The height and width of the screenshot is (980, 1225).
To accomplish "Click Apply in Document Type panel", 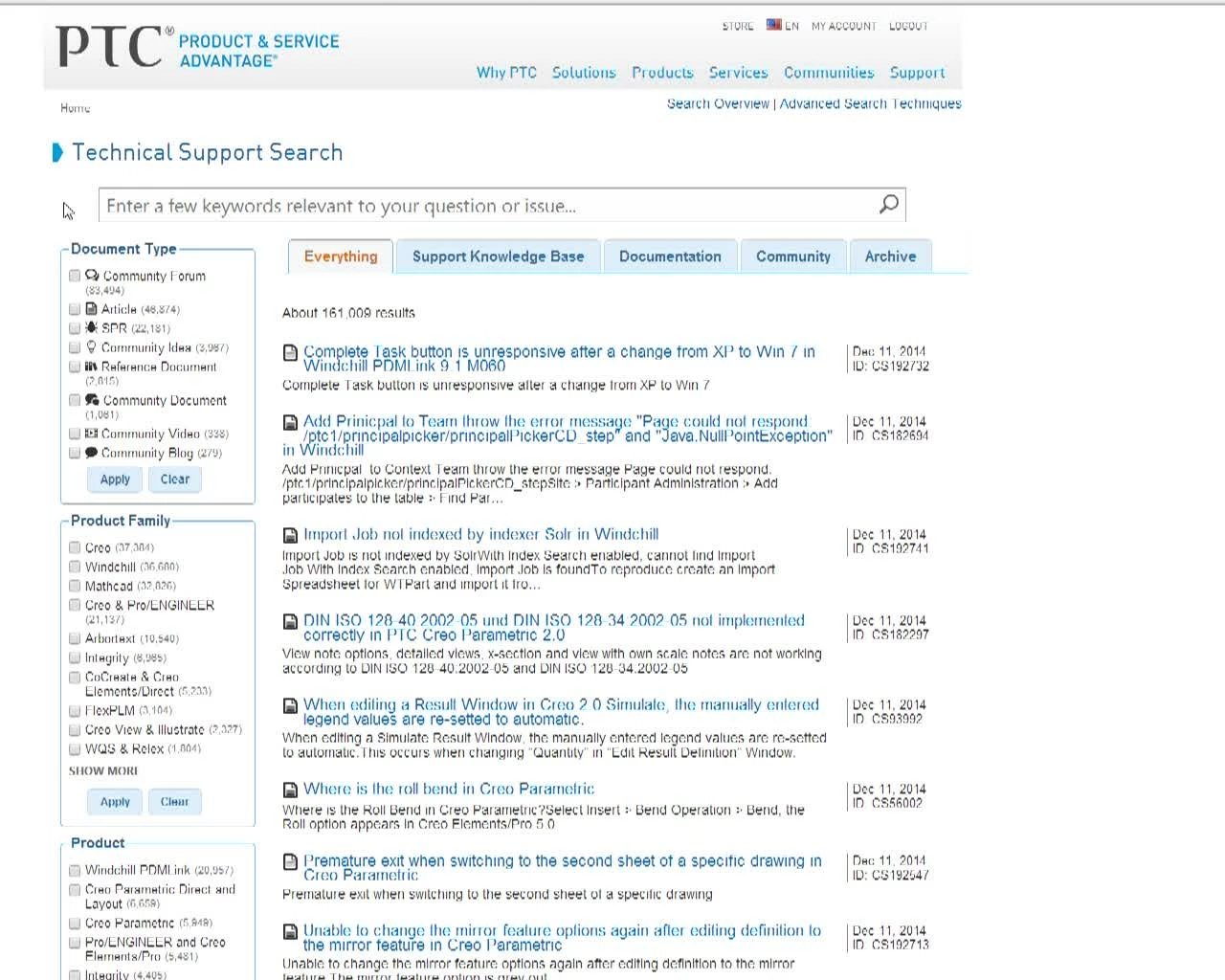I will (115, 479).
